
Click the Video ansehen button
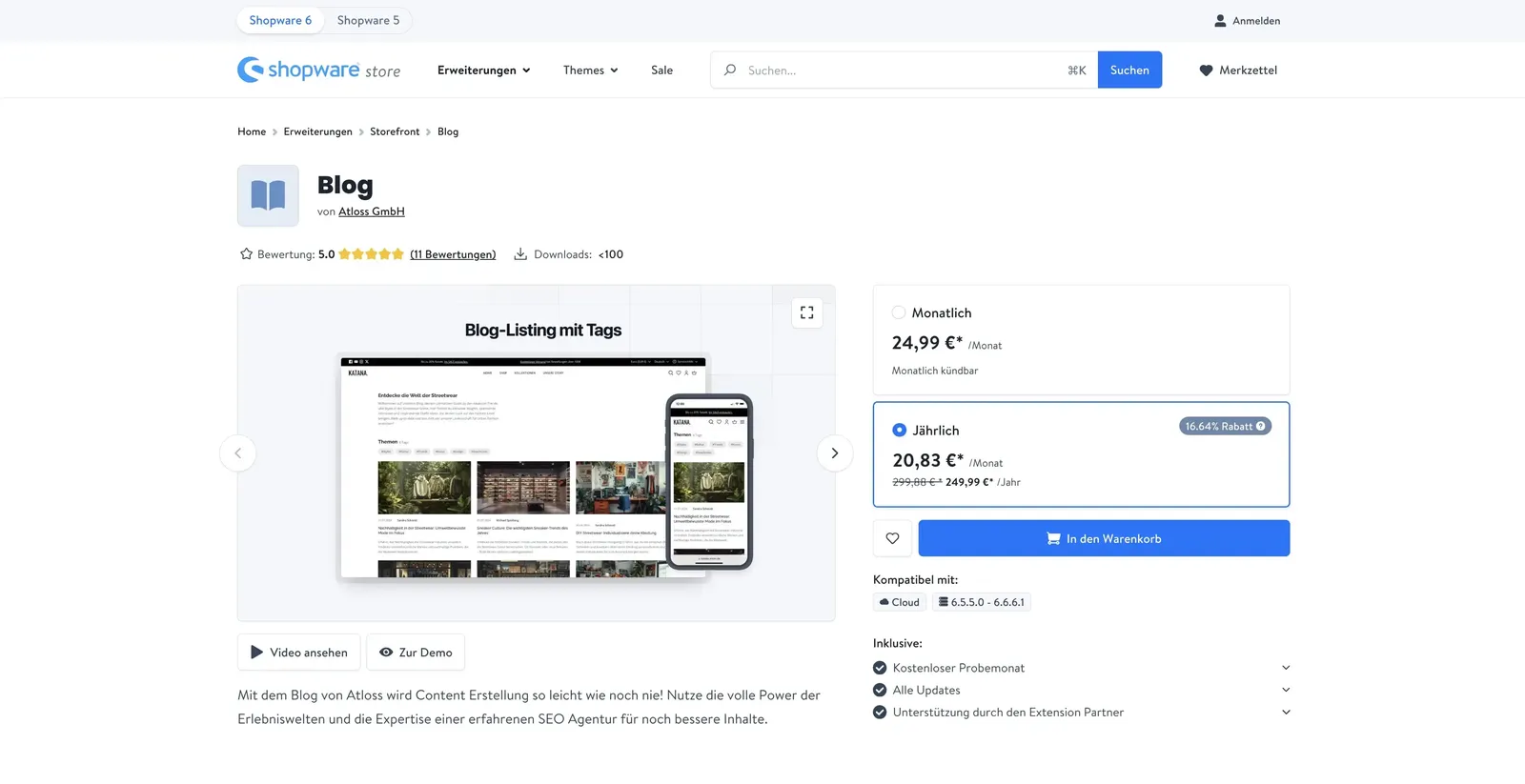[298, 653]
